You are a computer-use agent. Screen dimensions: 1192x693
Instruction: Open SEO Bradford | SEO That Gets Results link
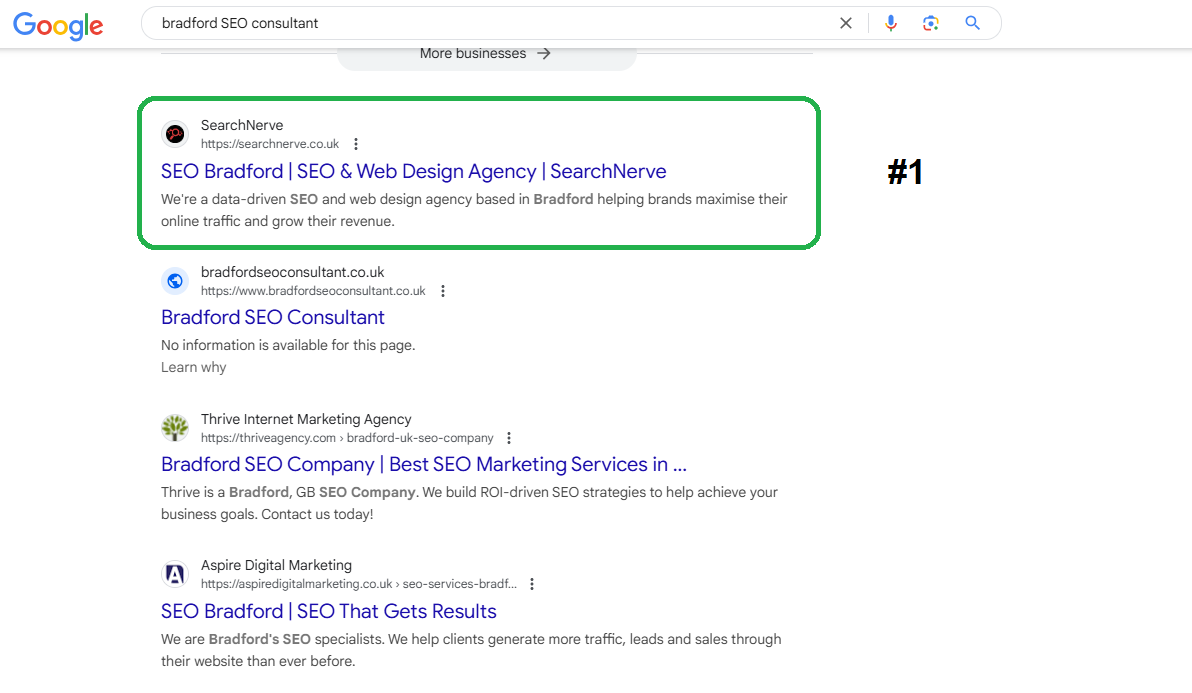(x=328, y=611)
